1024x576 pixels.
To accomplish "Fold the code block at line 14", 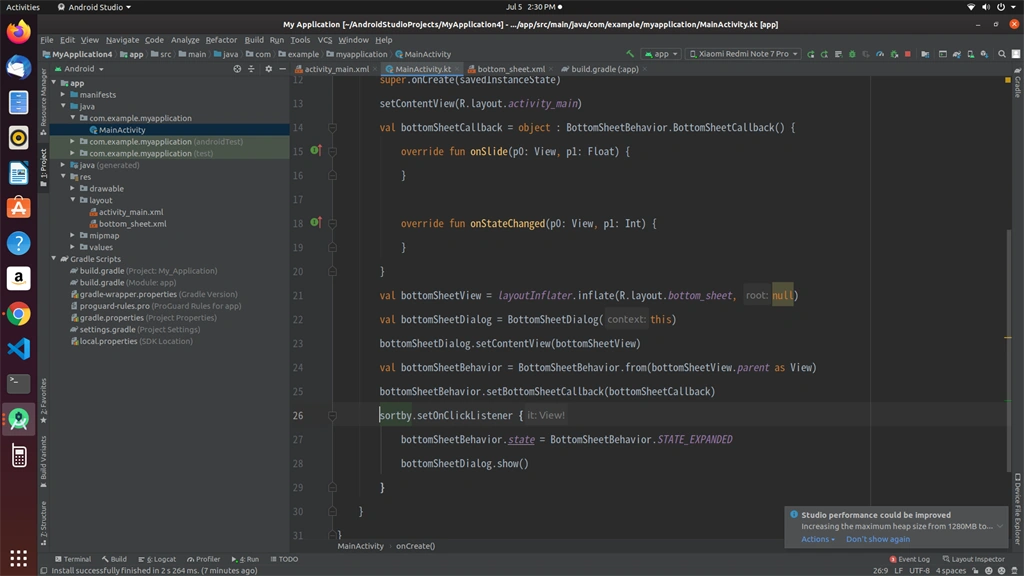I will click(332, 128).
